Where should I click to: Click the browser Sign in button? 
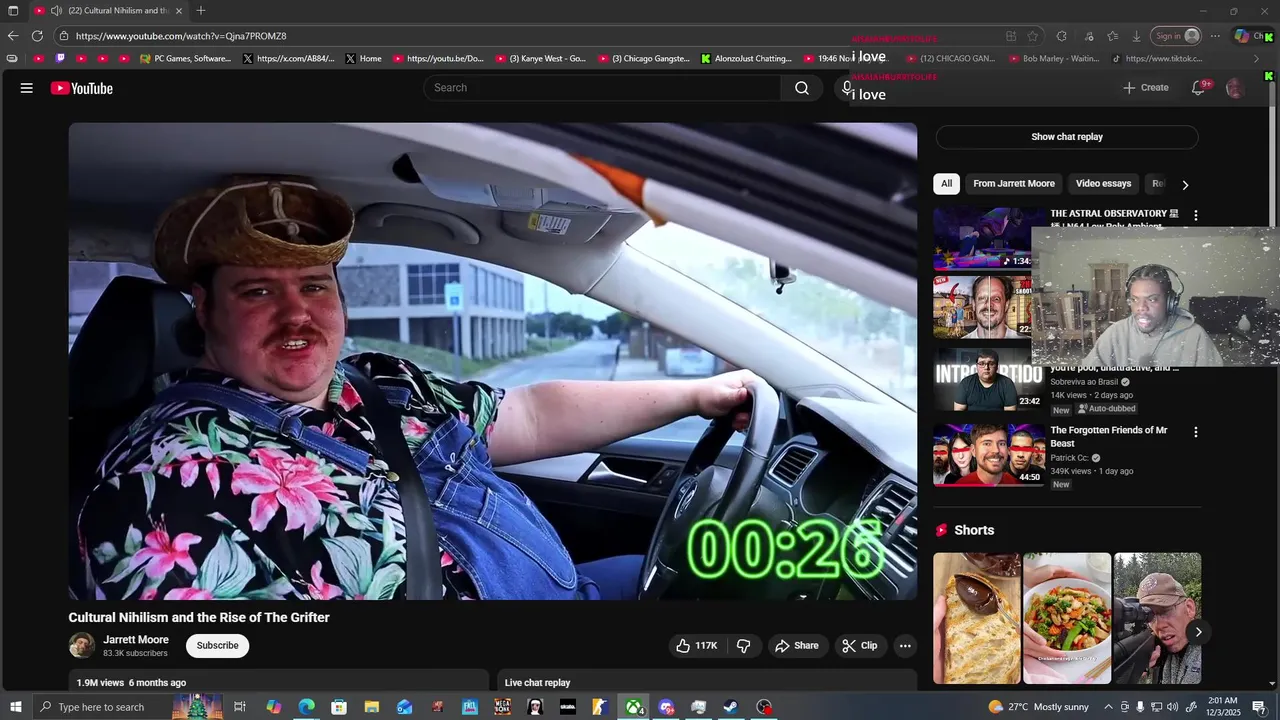coord(1176,36)
